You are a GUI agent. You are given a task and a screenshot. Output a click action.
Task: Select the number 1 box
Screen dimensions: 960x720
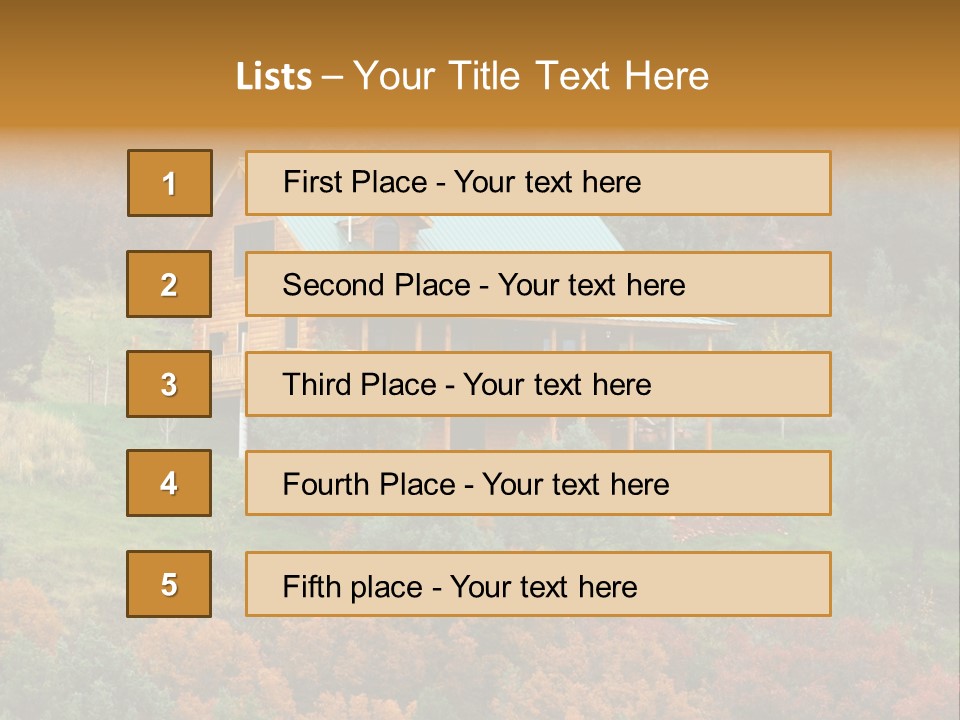pyautogui.click(x=169, y=183)
